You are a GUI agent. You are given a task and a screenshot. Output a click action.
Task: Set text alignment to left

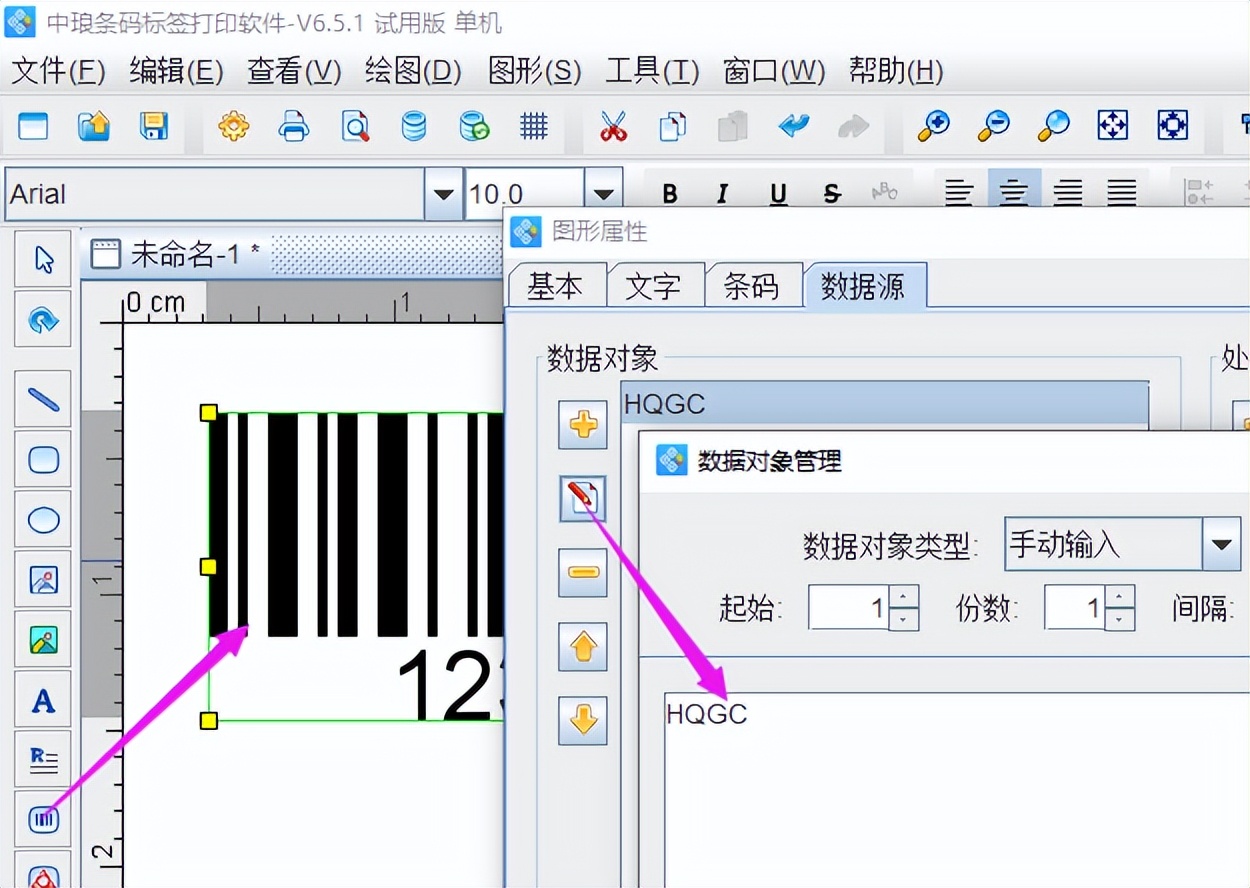[x=959, y=192]
